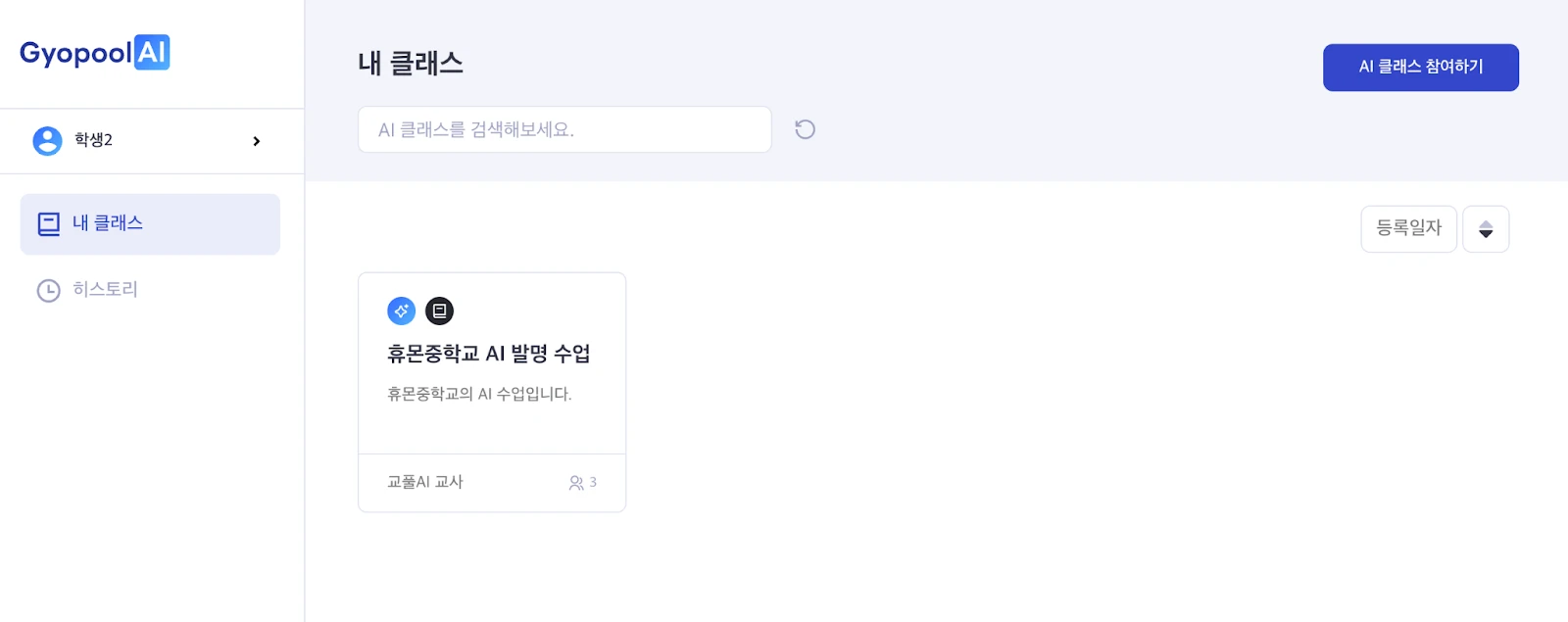Go to the 히스토리 sidebar menu
The width and height of the screenshot is (1568, 622).
pos(105,289)
